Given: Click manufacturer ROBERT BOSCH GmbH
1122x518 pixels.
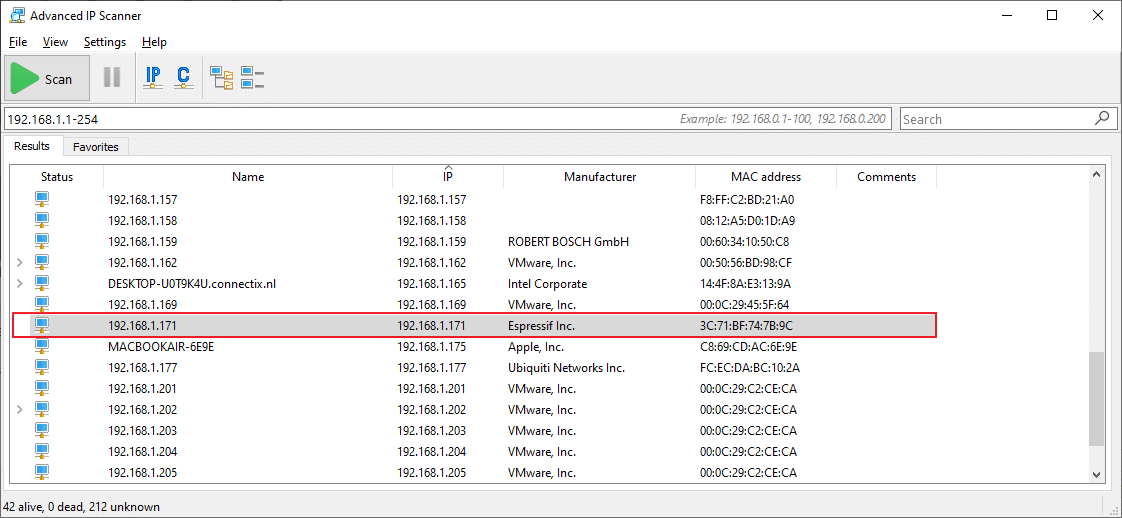Looking at the screenshot, I should click(x=568, y=242).
